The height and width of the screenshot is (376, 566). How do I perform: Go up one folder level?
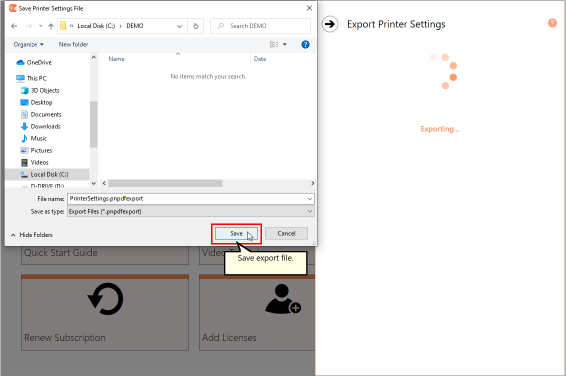click(x=51, y=26)
